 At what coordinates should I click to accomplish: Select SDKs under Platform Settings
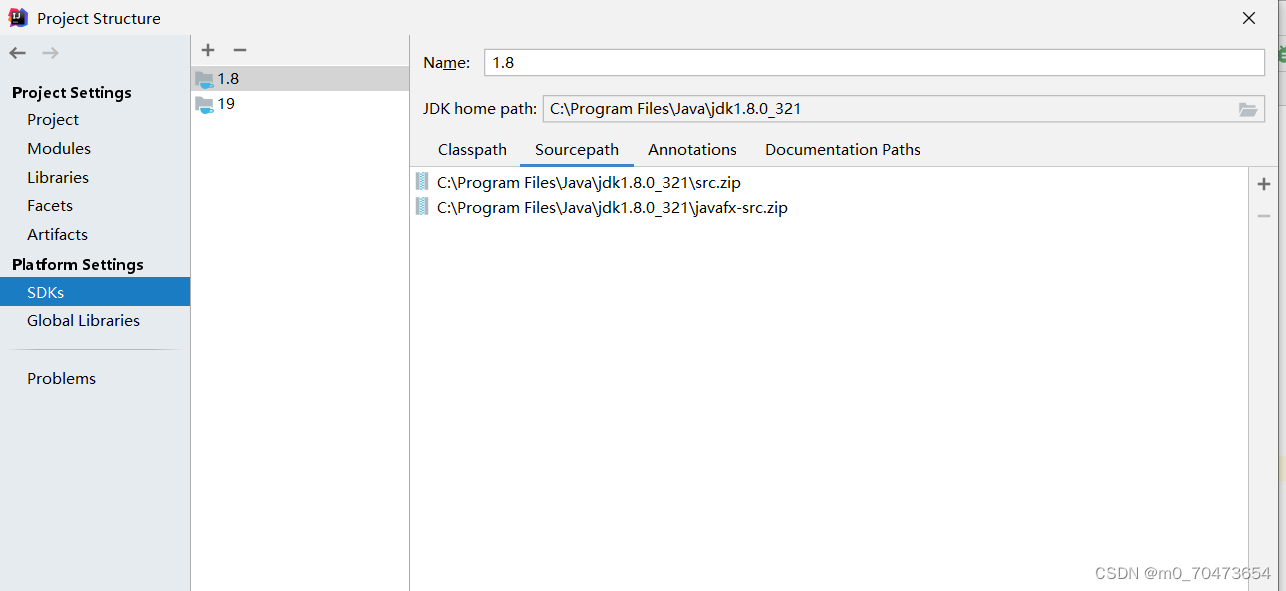95,292
